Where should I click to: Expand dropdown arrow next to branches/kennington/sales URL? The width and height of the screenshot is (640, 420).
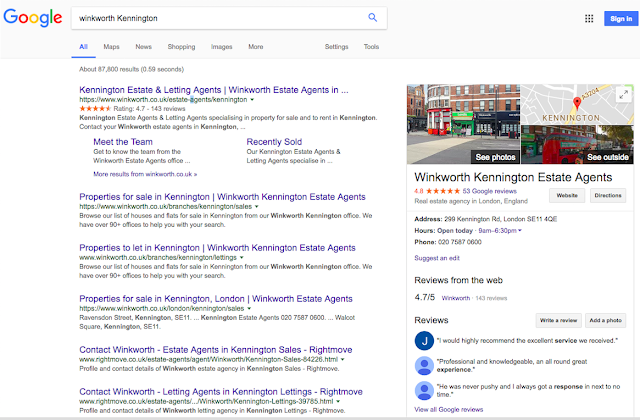pyautogui.click(x=257, y=207)
